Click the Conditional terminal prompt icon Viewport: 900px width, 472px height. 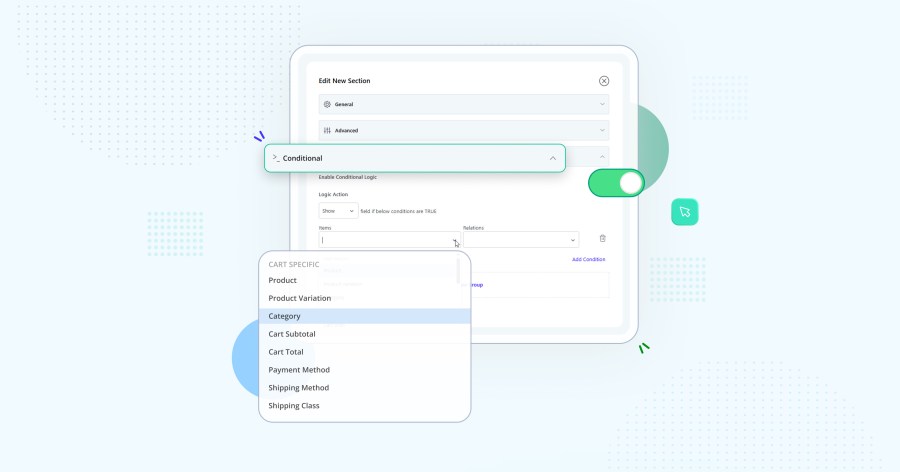(x=276, y=158)
